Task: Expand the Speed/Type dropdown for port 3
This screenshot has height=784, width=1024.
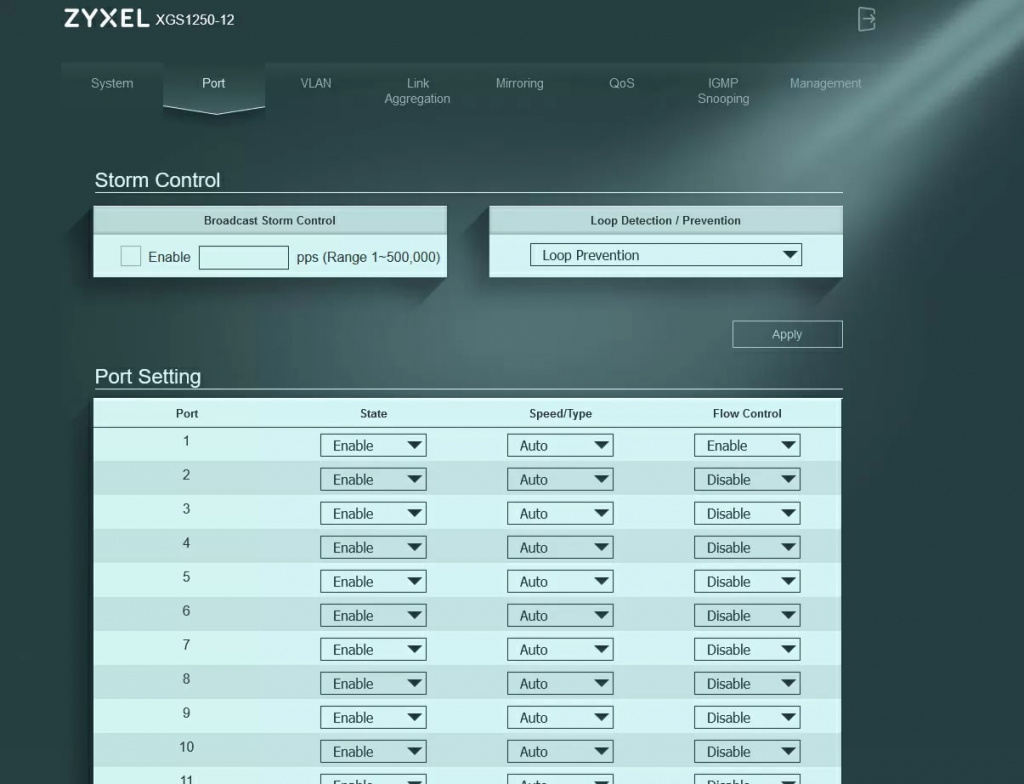Action: click(x=560, y=514)
